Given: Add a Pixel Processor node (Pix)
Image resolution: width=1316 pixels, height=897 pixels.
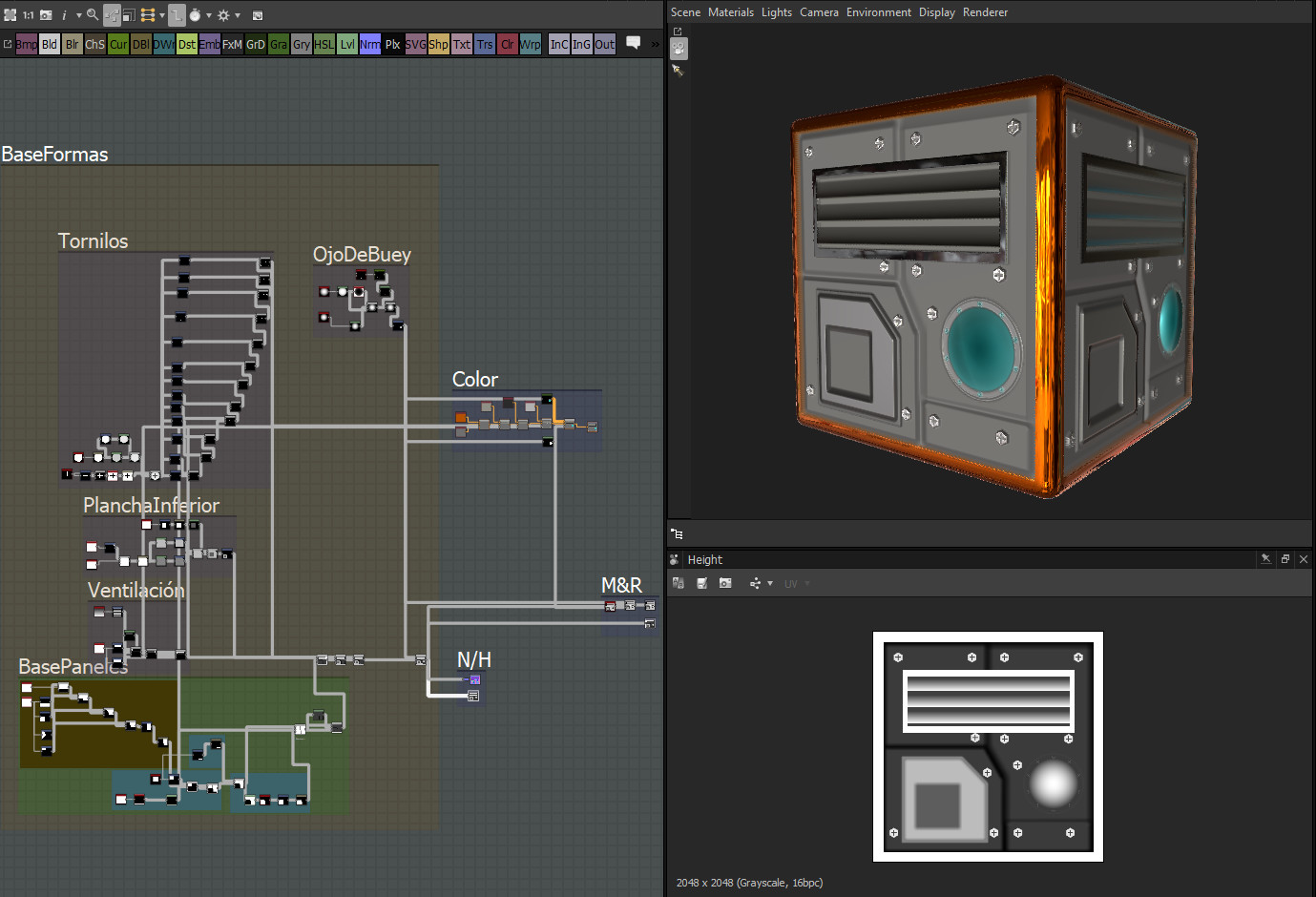Looking at the screenshot, I should (393, 44).
